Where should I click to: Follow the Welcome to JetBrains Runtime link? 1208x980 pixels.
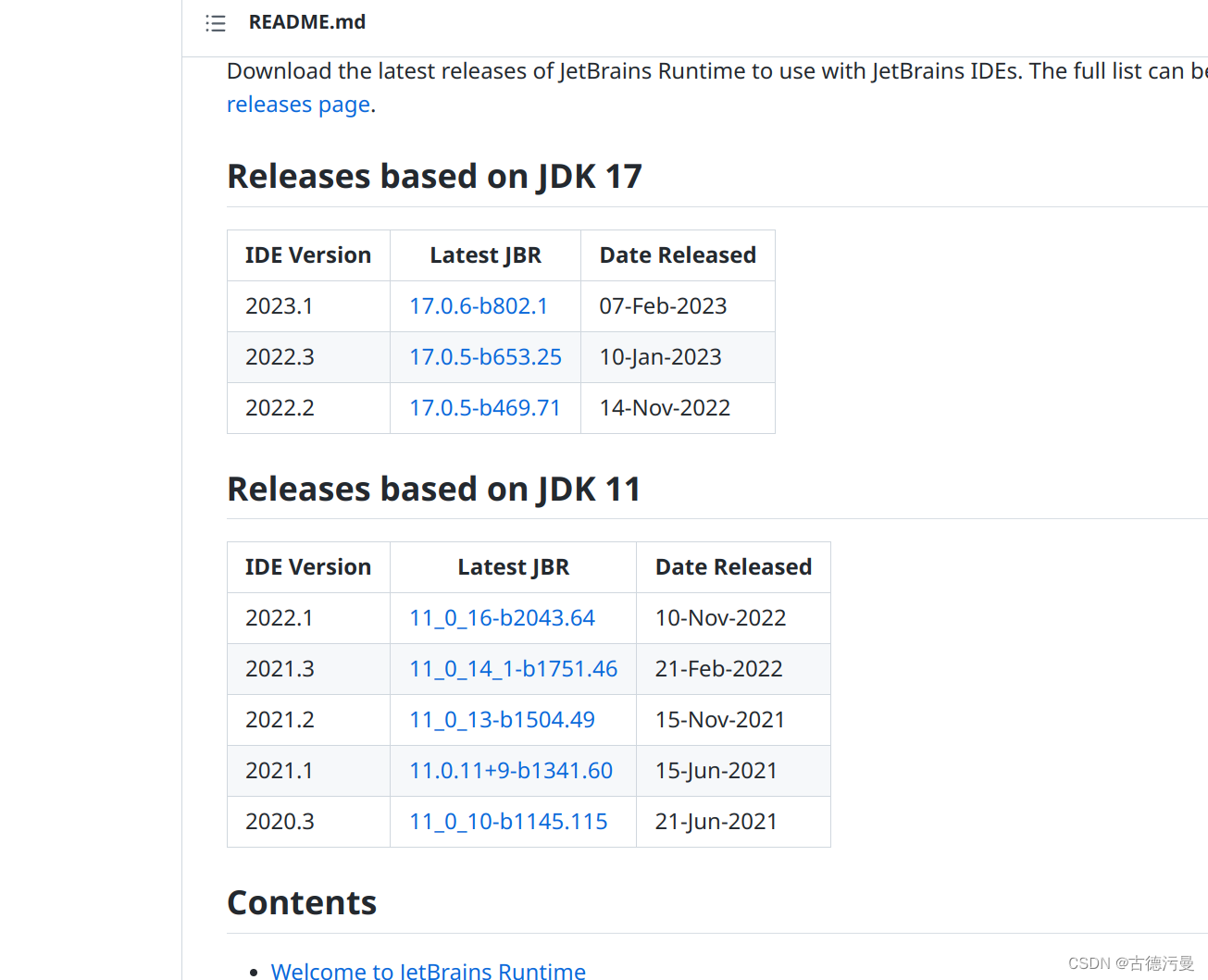tap(428, 971)
